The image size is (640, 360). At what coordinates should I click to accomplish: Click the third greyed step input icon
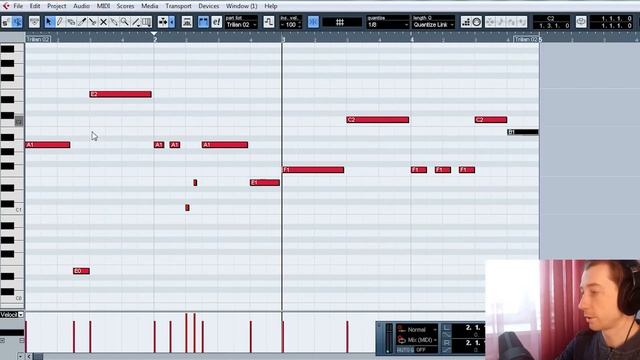click(x=511, y=22)
